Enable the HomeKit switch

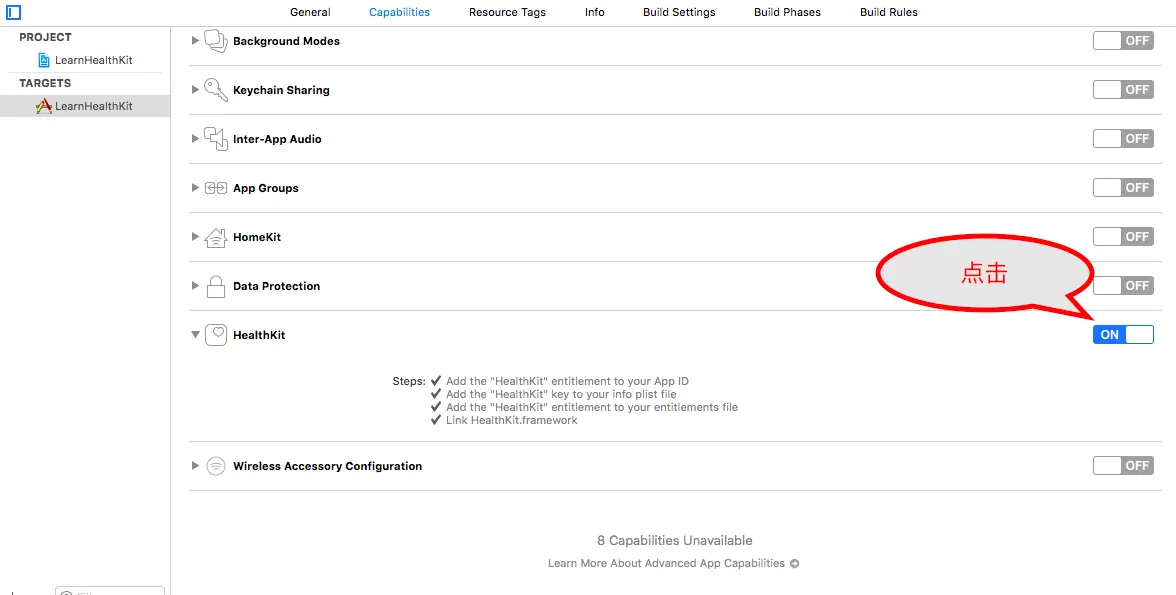click(1123, 236)
